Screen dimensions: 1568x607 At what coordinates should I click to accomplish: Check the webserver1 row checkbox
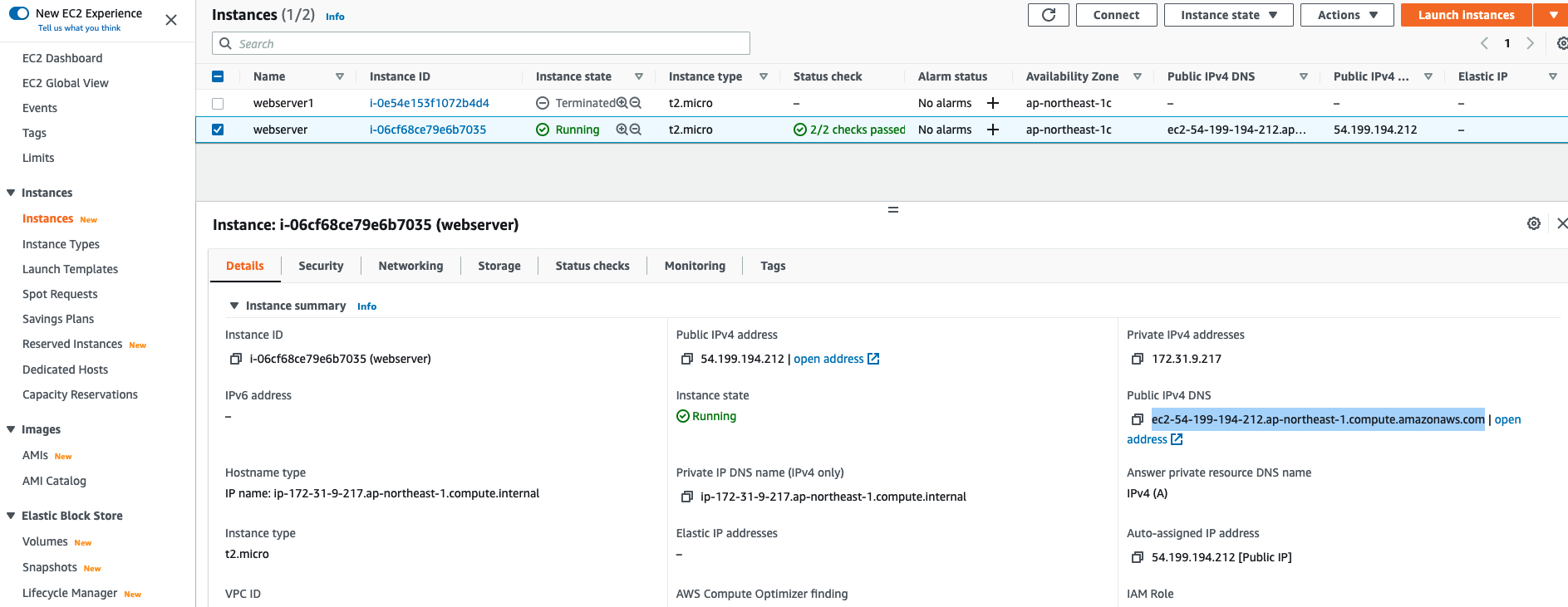pos(218,103)
